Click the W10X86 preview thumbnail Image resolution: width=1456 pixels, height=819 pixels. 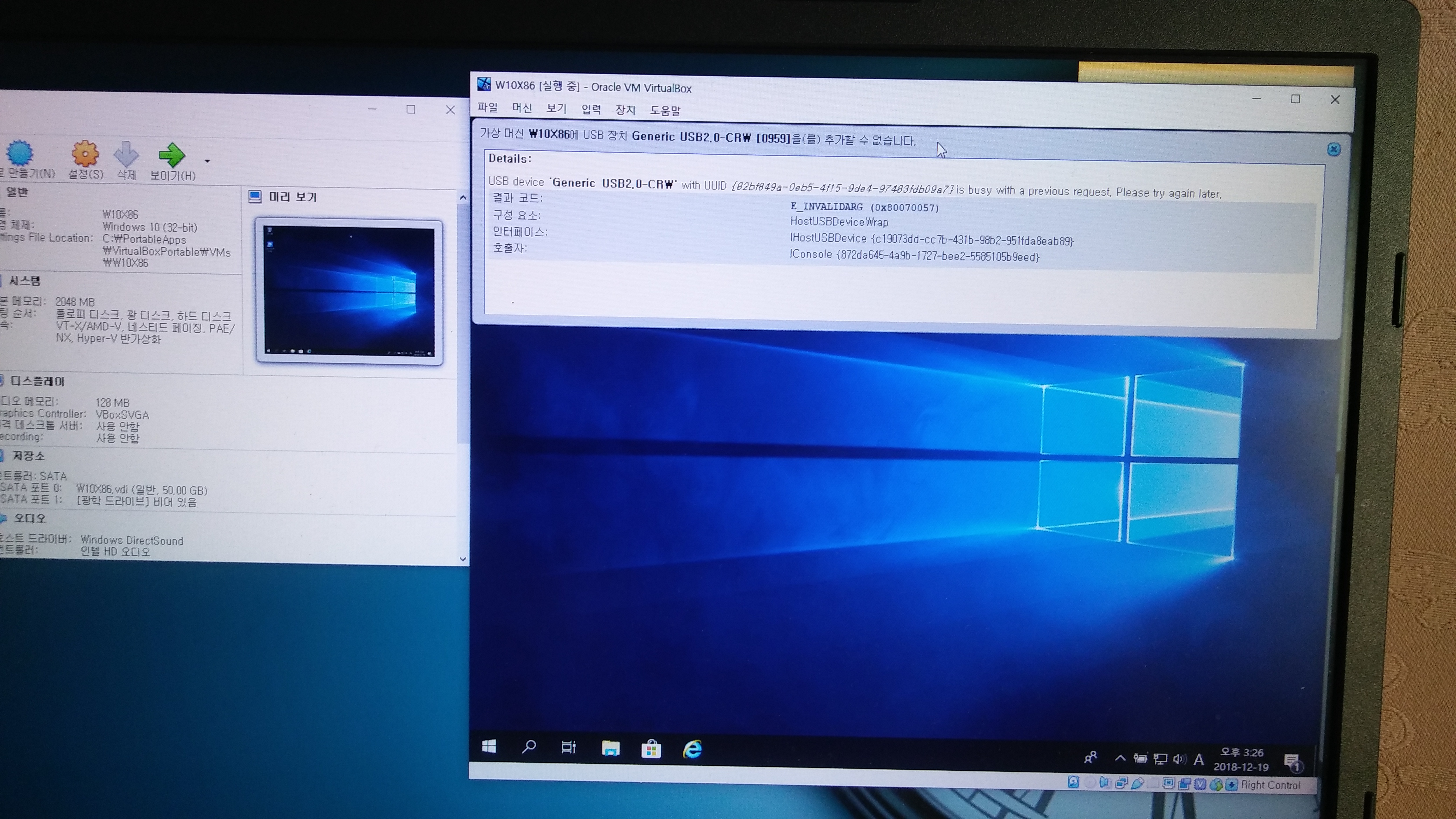coord(349,291)
